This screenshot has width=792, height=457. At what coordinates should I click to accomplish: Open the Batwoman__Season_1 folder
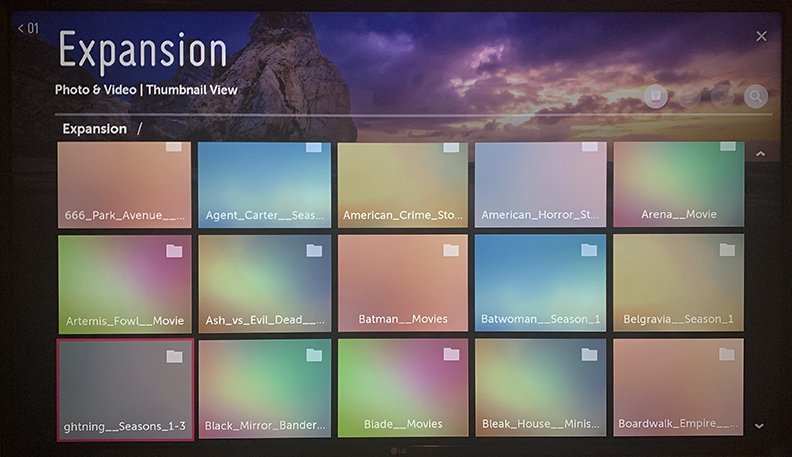(x=540, y=283)
